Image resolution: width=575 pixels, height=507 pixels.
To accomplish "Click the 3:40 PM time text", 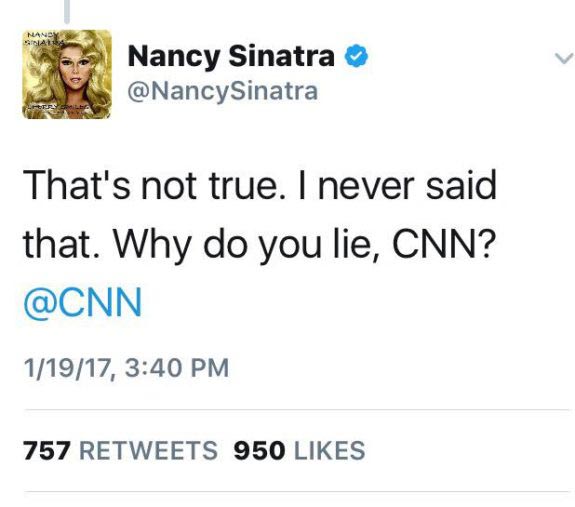I will coord(177,368).
